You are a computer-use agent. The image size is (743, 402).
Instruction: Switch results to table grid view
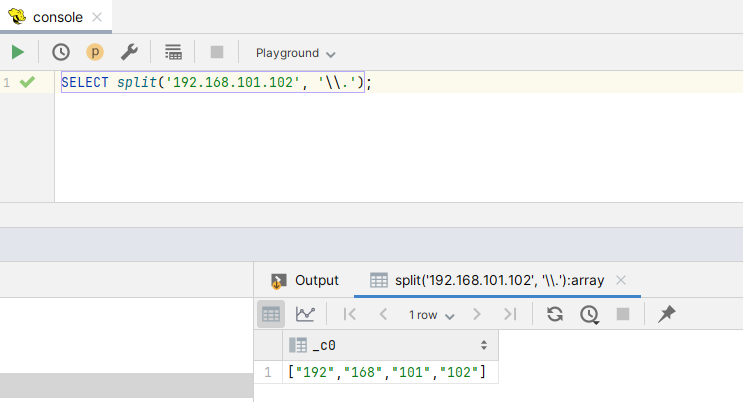[271, 314]
